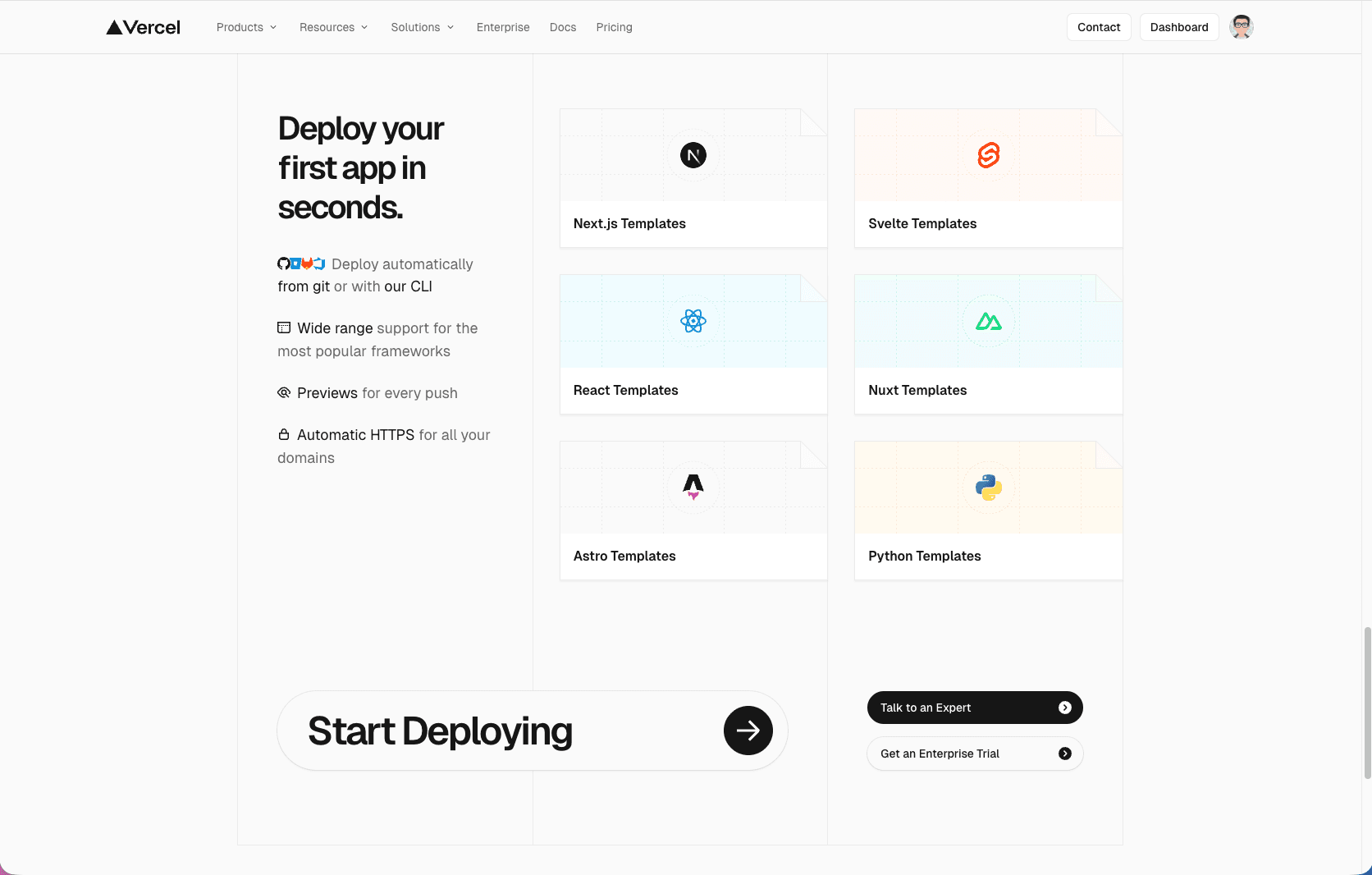Go to the Enterprise nav item
The width and height of the screenshot is (1372, 875).
pos(503,27)
